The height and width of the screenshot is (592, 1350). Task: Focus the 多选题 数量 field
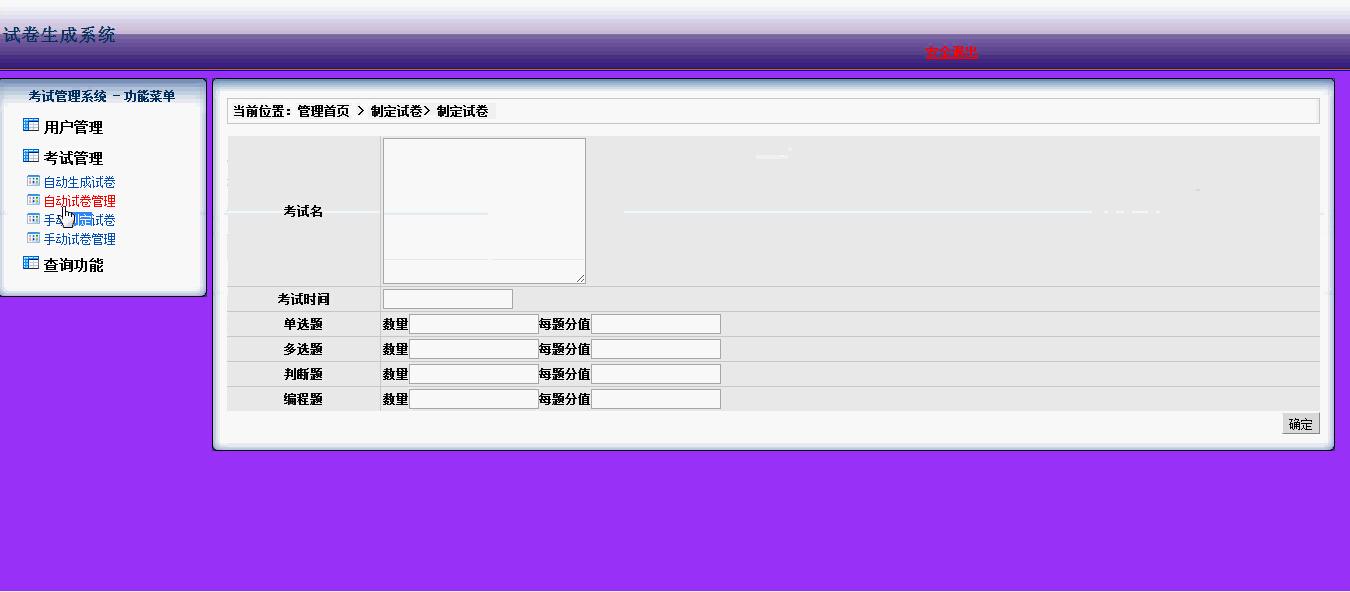[x=474, y=349]
